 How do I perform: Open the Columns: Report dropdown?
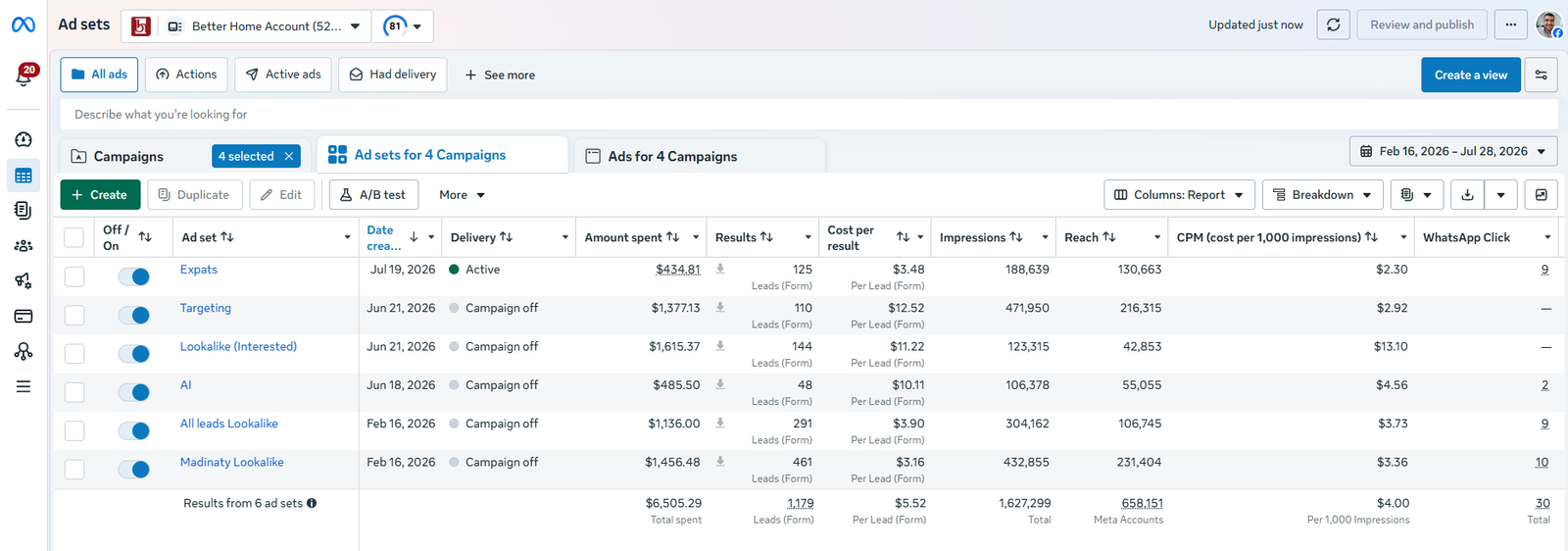1179,195
